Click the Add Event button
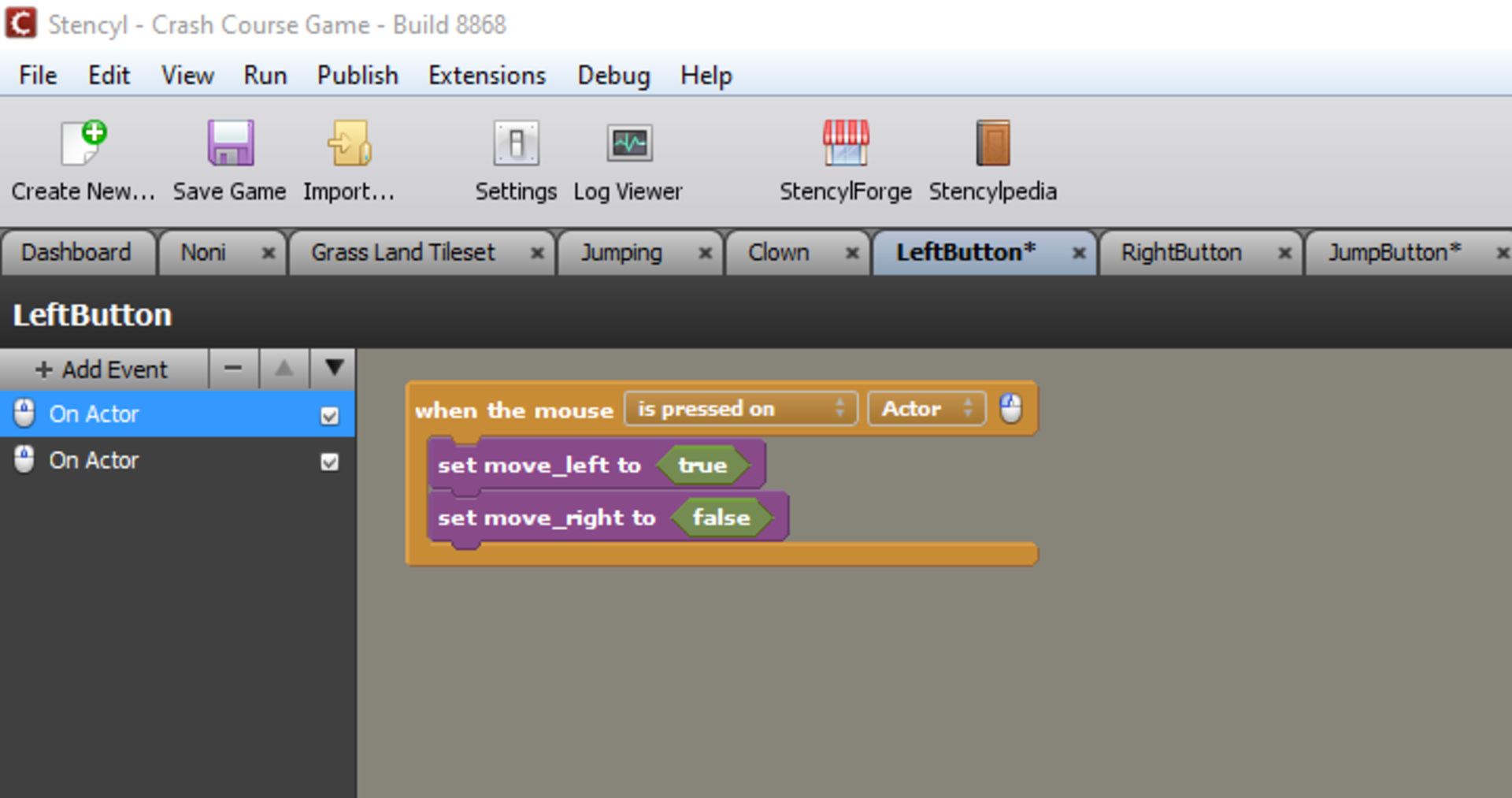This screenshot has width=1512, height=798. [102, 369]
